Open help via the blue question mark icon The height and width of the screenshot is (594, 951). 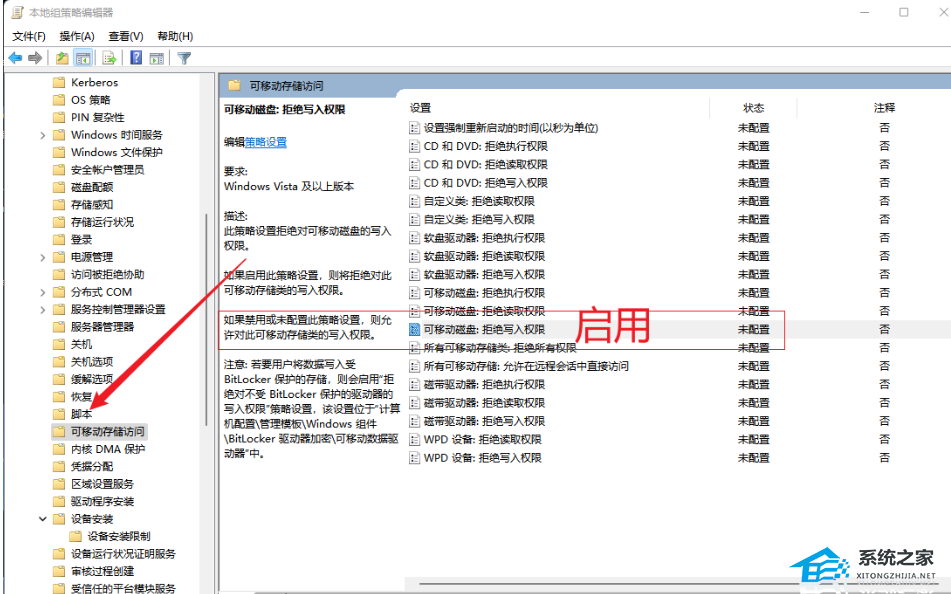[x=135, y=57]
